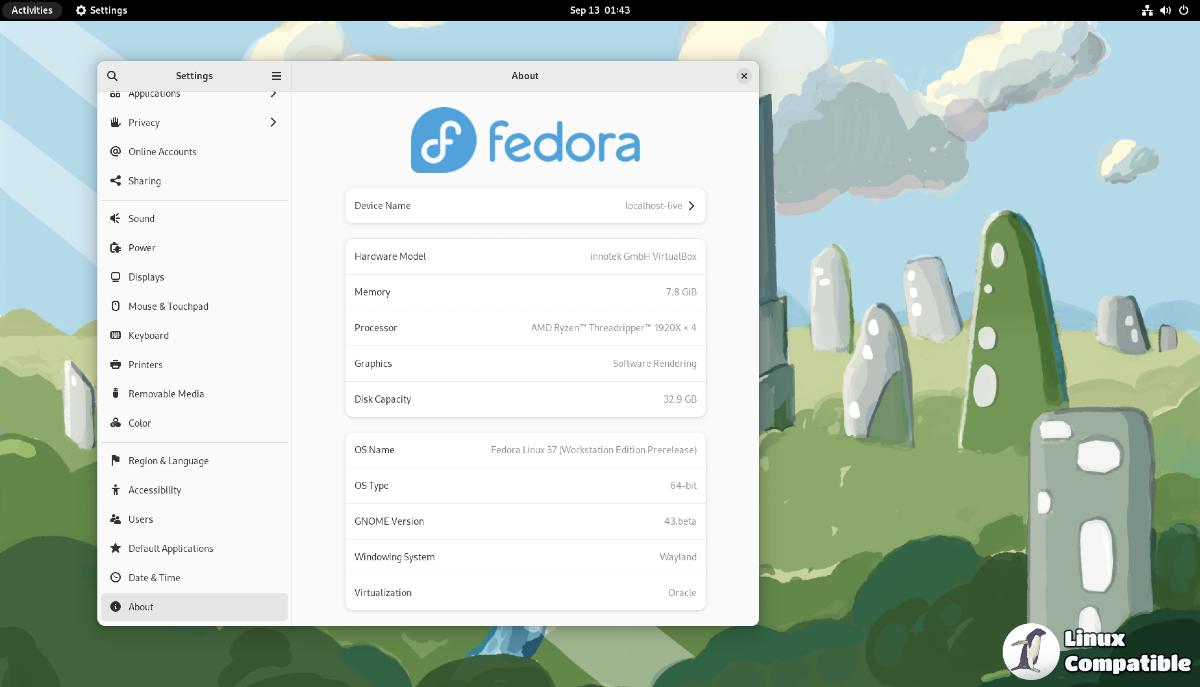1200x687 pixels.
Task: Click the Printers icon in sidebar
Action: click(116, 365)
